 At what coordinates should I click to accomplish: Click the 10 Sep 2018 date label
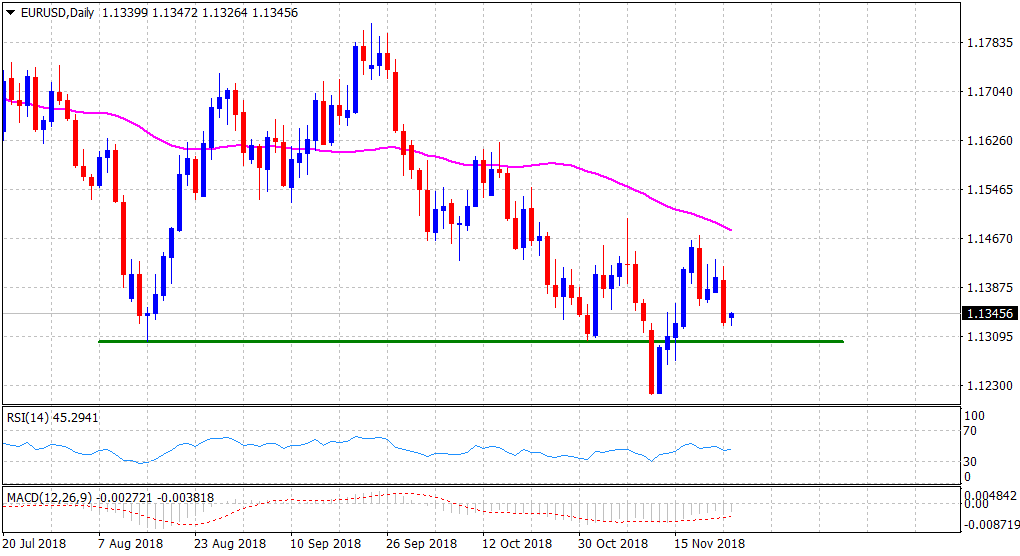click(325, 543)
